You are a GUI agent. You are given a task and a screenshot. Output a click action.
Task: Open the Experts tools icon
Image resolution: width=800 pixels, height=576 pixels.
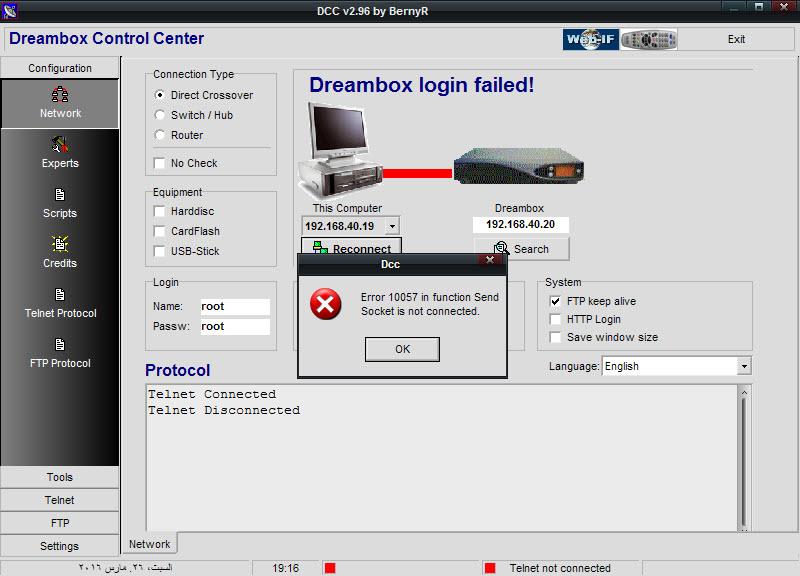[60, 145]
